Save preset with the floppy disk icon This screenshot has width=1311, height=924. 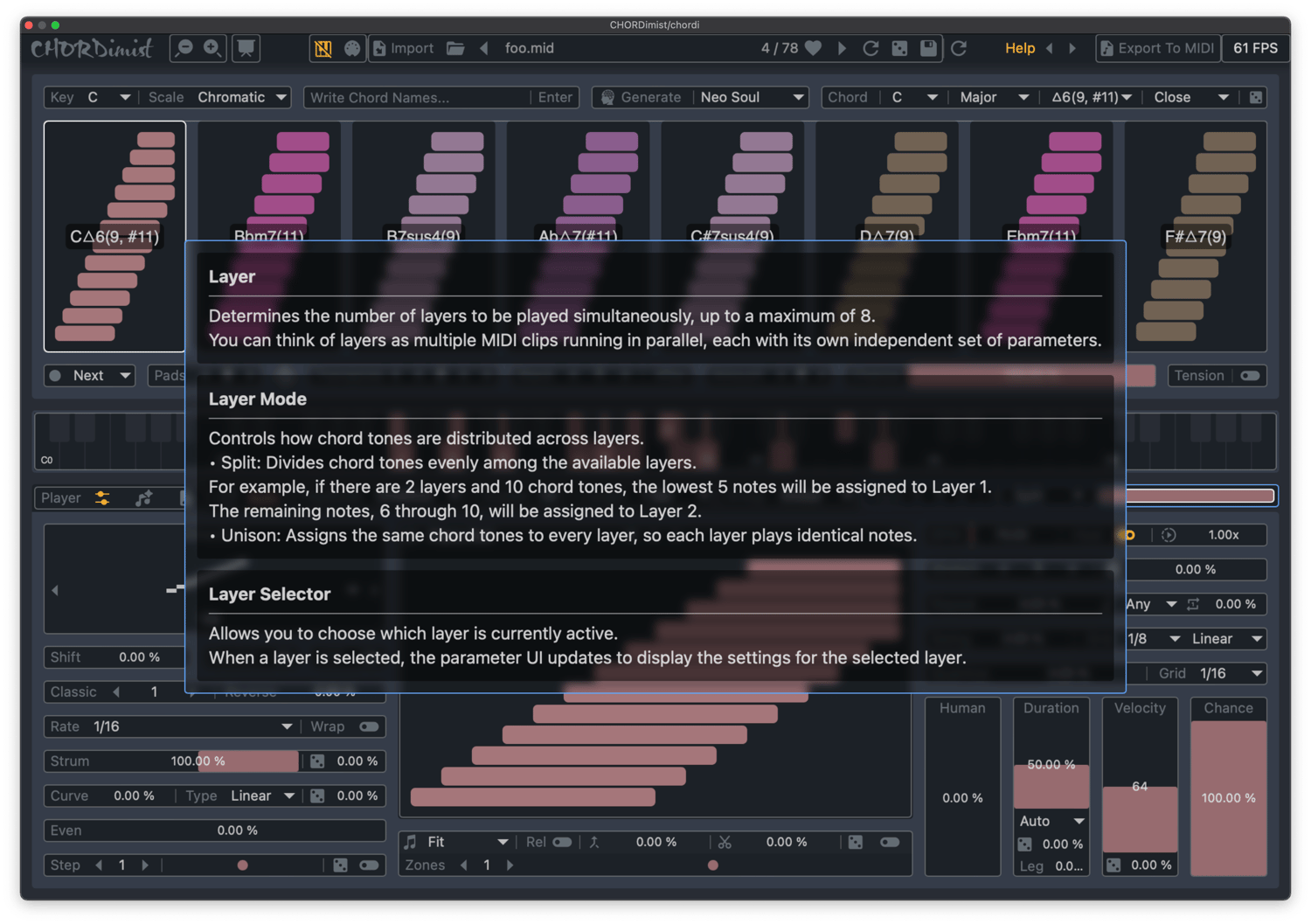point(928,48)
